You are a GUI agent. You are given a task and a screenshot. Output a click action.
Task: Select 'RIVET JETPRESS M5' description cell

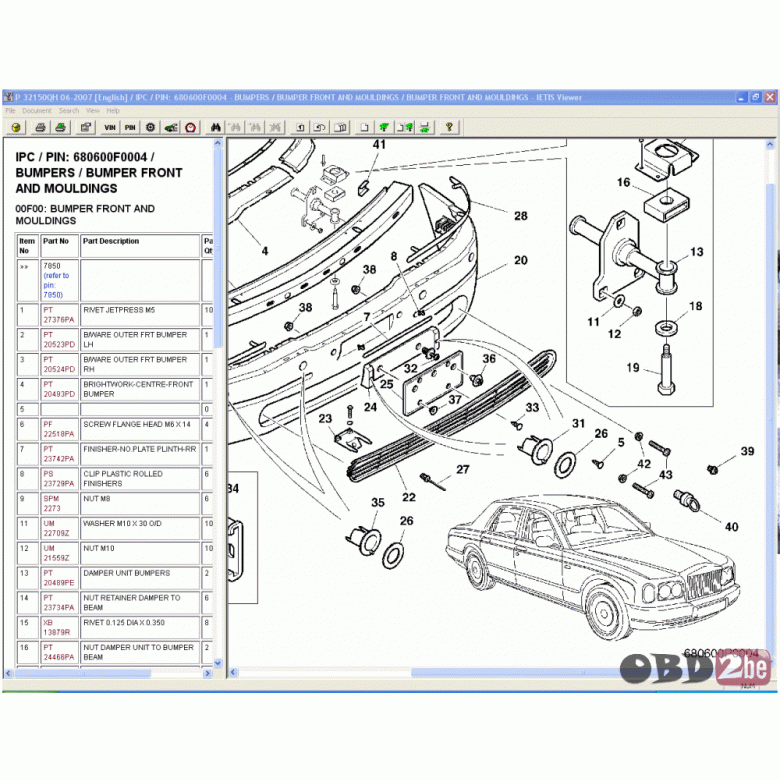click(140, 315)
